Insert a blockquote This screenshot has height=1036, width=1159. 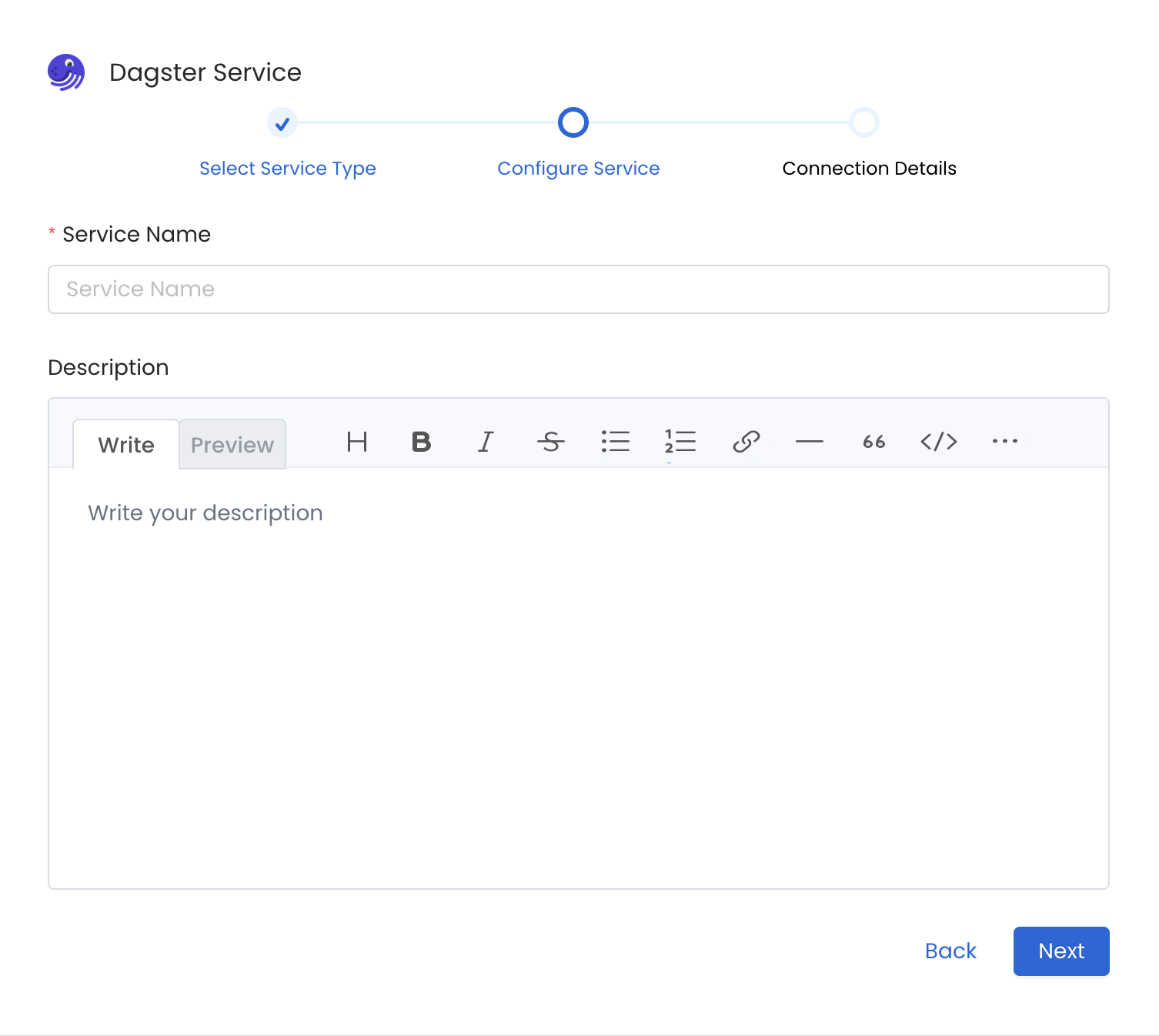tap(874, 443)
